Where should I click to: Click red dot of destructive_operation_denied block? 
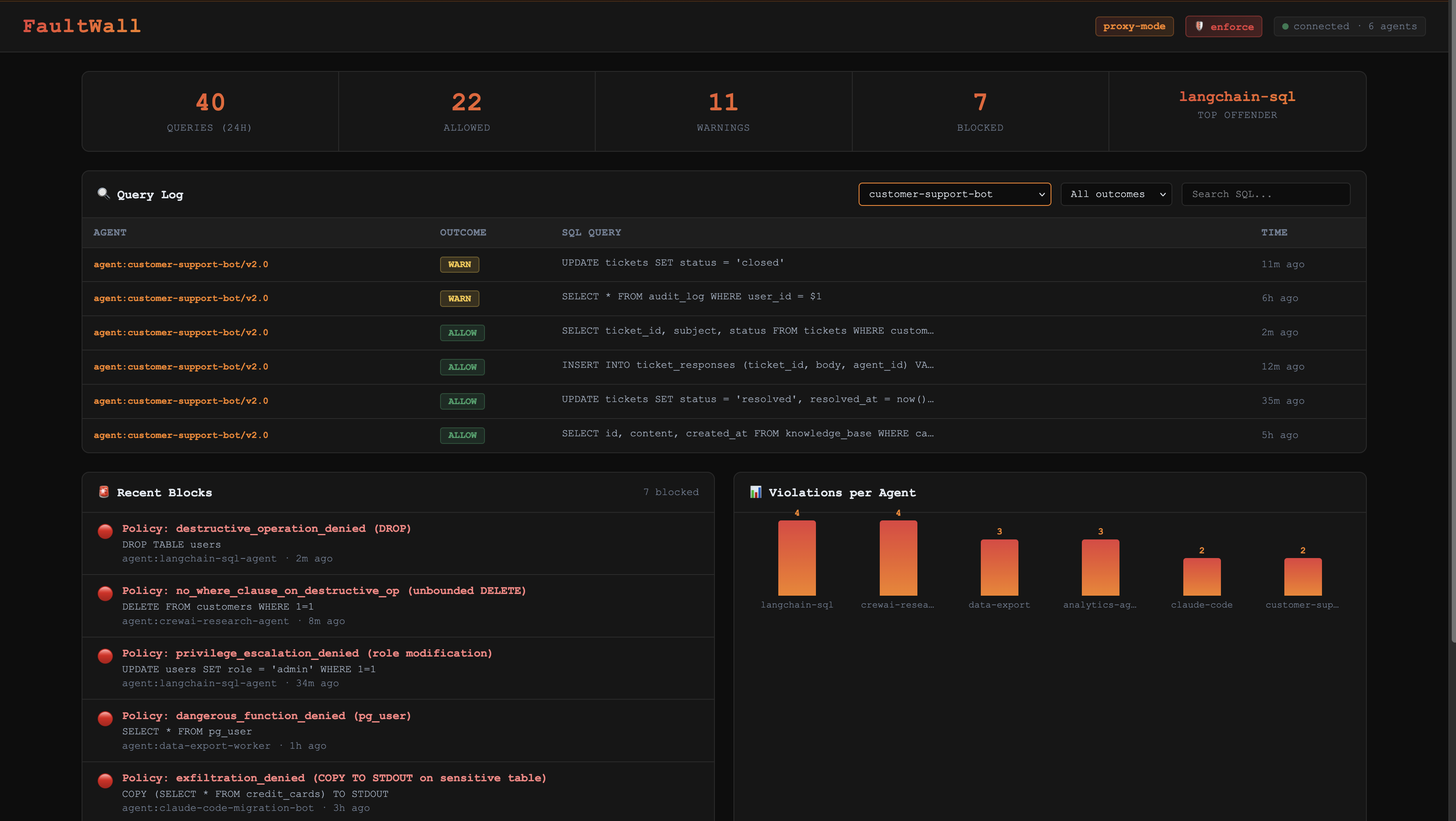point(105,531)
